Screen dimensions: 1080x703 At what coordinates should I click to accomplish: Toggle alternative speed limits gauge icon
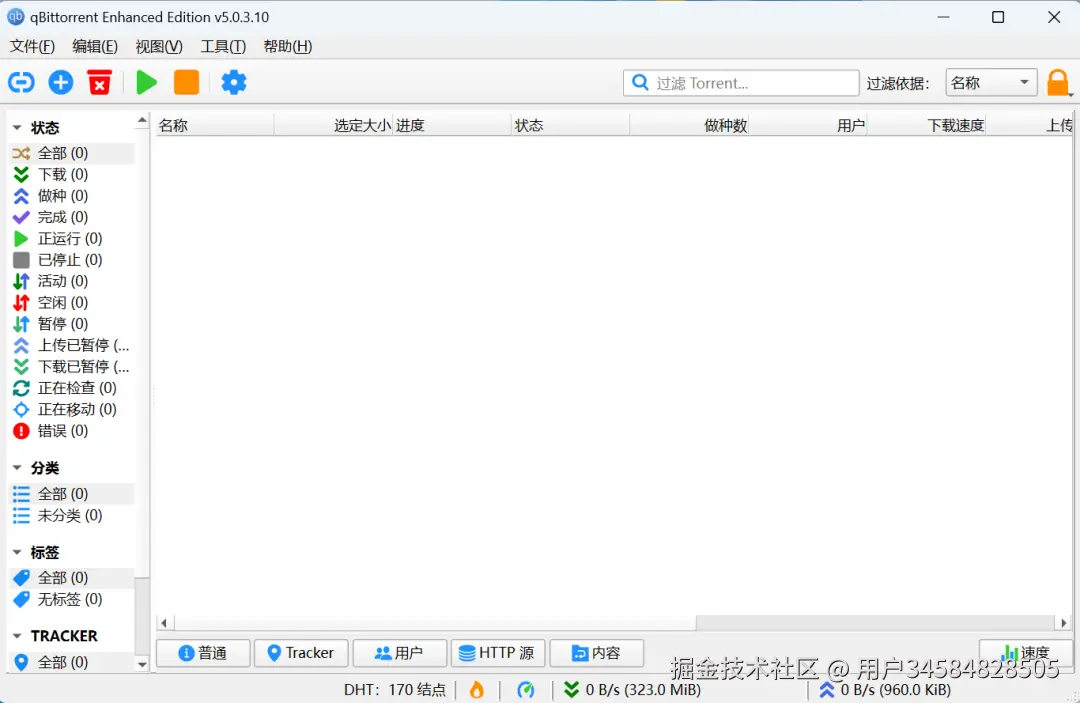pos(526,689)
